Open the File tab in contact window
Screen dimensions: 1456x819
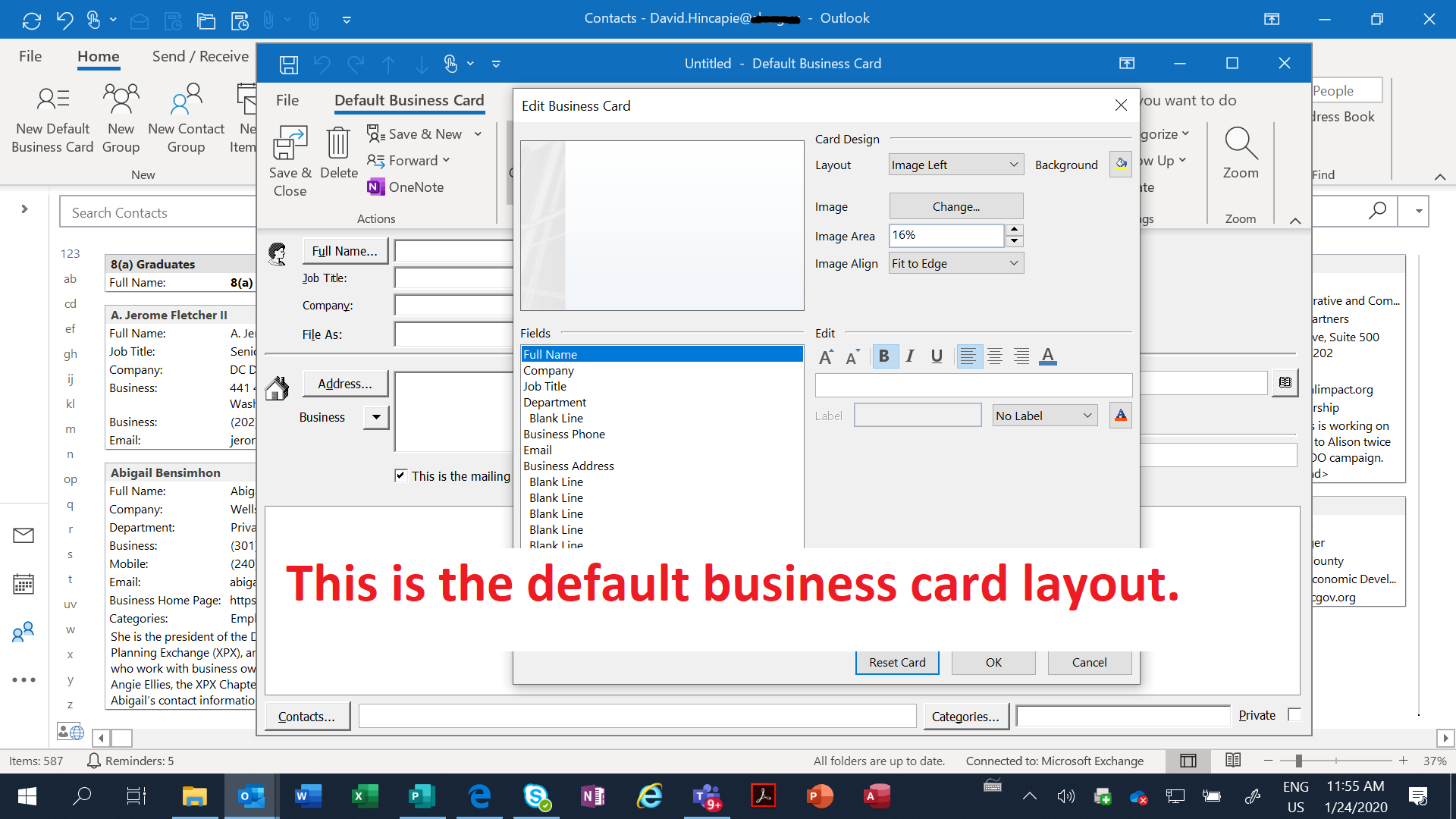pos(287,100)
